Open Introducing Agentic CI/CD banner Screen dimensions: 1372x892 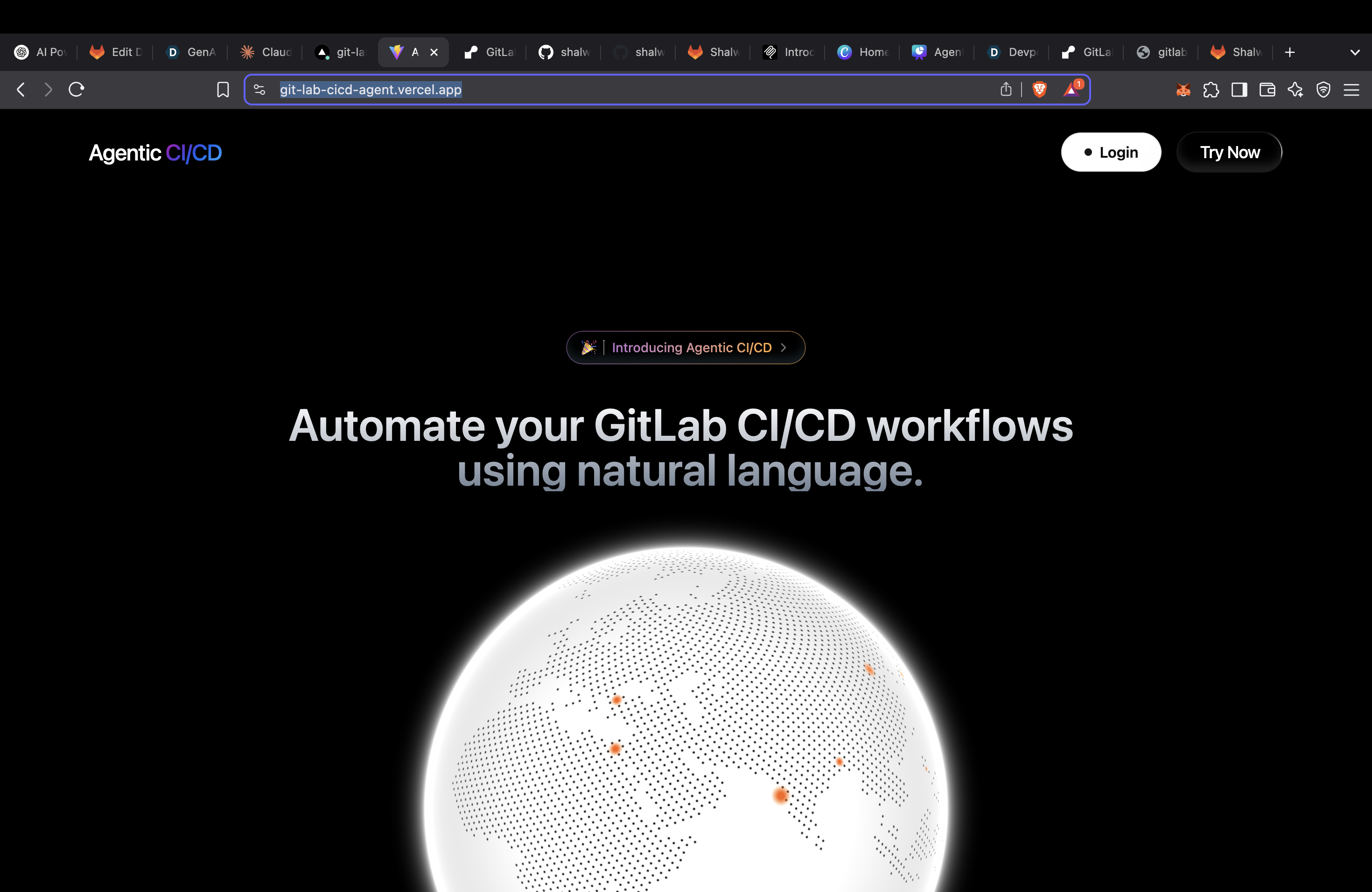coord(685,348)
